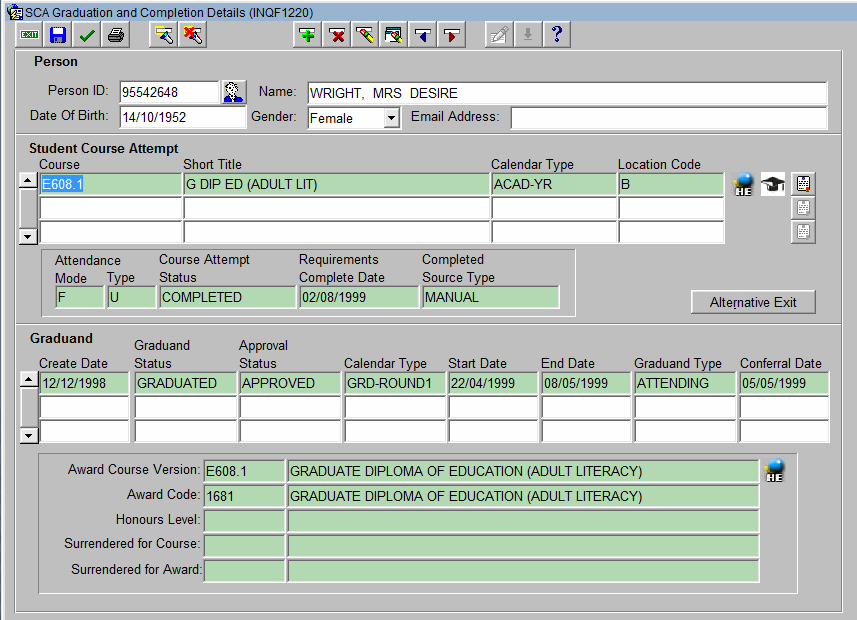This screenshot has width=857, height=620.
Task: Click the green checkmark commit icon
Action: coord(87,35)
